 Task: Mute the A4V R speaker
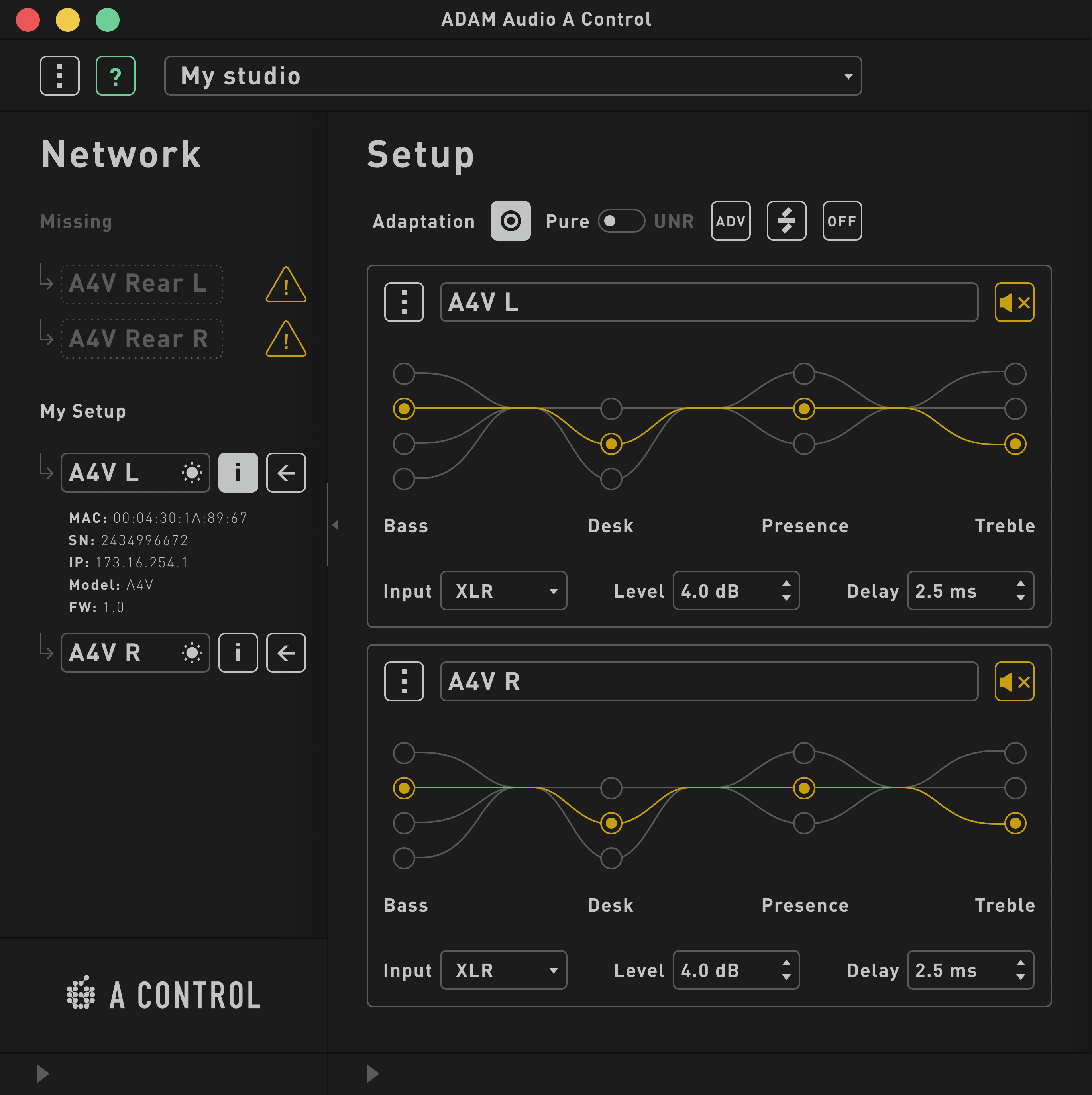tap(1014, 681)
